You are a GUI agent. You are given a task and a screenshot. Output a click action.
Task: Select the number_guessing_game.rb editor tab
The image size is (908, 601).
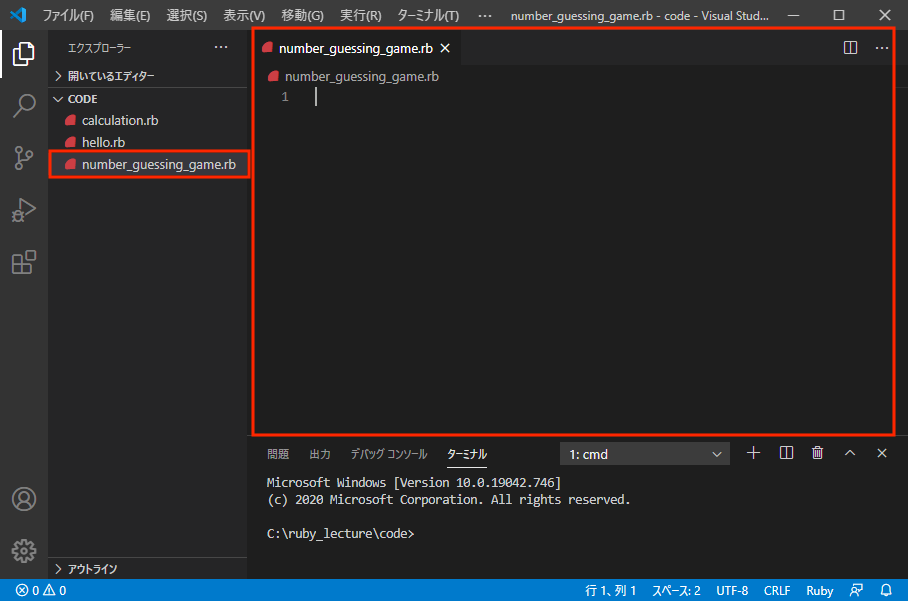click(x=356, y=49)
